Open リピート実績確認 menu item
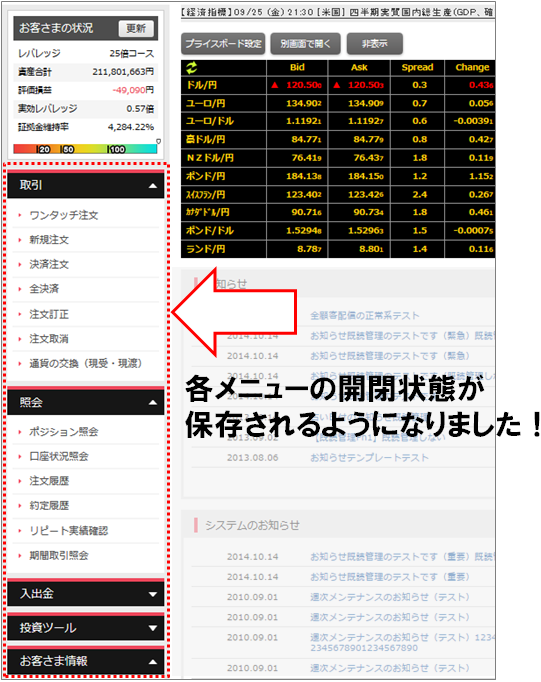This screenshot has height=682, width=541. (69, 531)
